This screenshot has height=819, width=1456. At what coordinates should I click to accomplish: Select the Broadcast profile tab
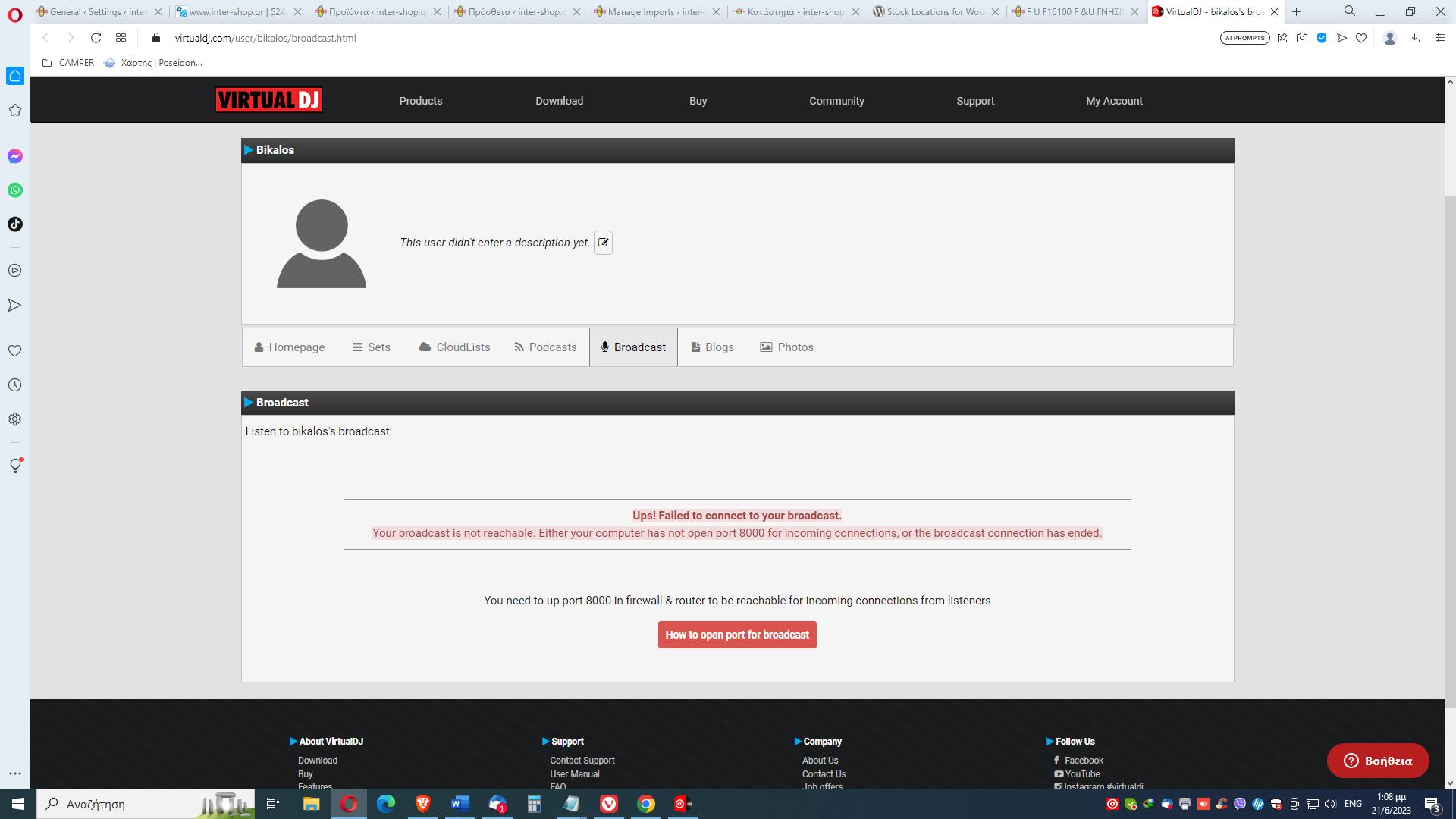pos(633,347)
